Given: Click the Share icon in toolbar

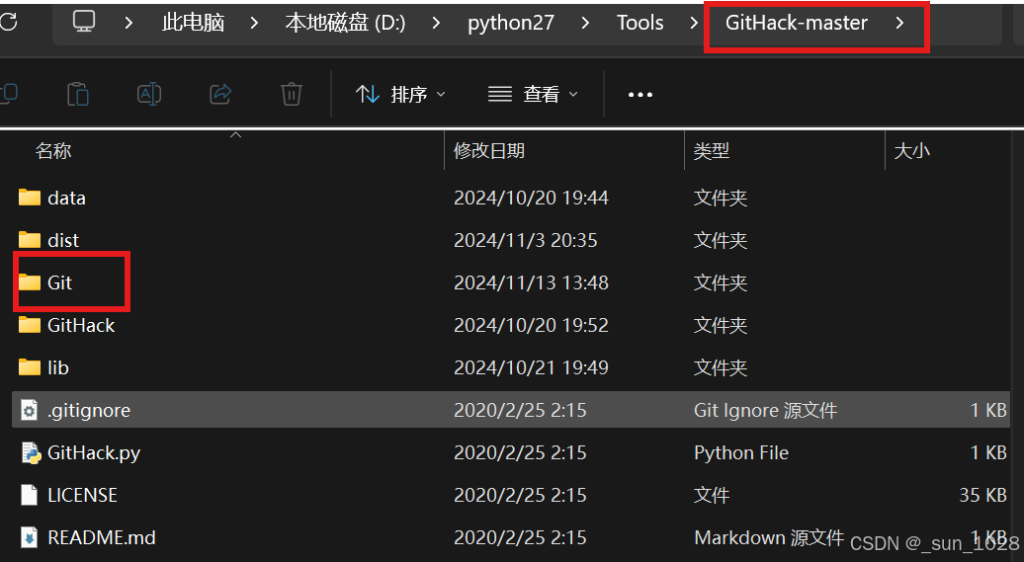Looking at the screenshot, I should pyautogui.click(x=220, y=94).
